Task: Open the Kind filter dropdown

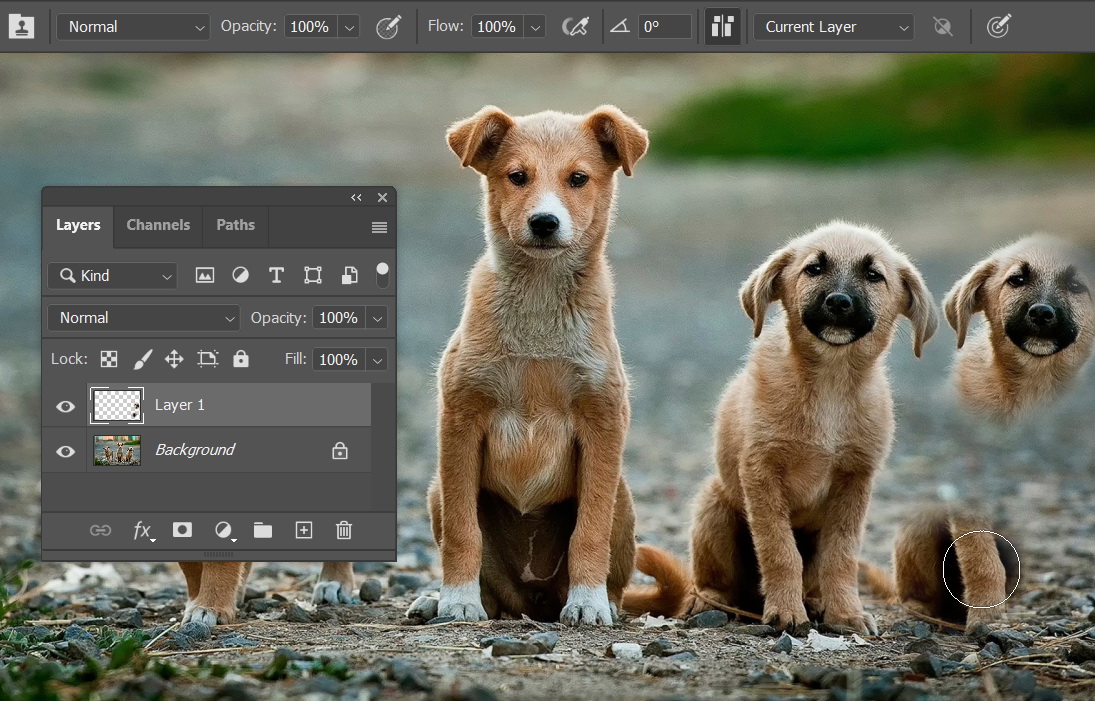Action: click(112, 275)
